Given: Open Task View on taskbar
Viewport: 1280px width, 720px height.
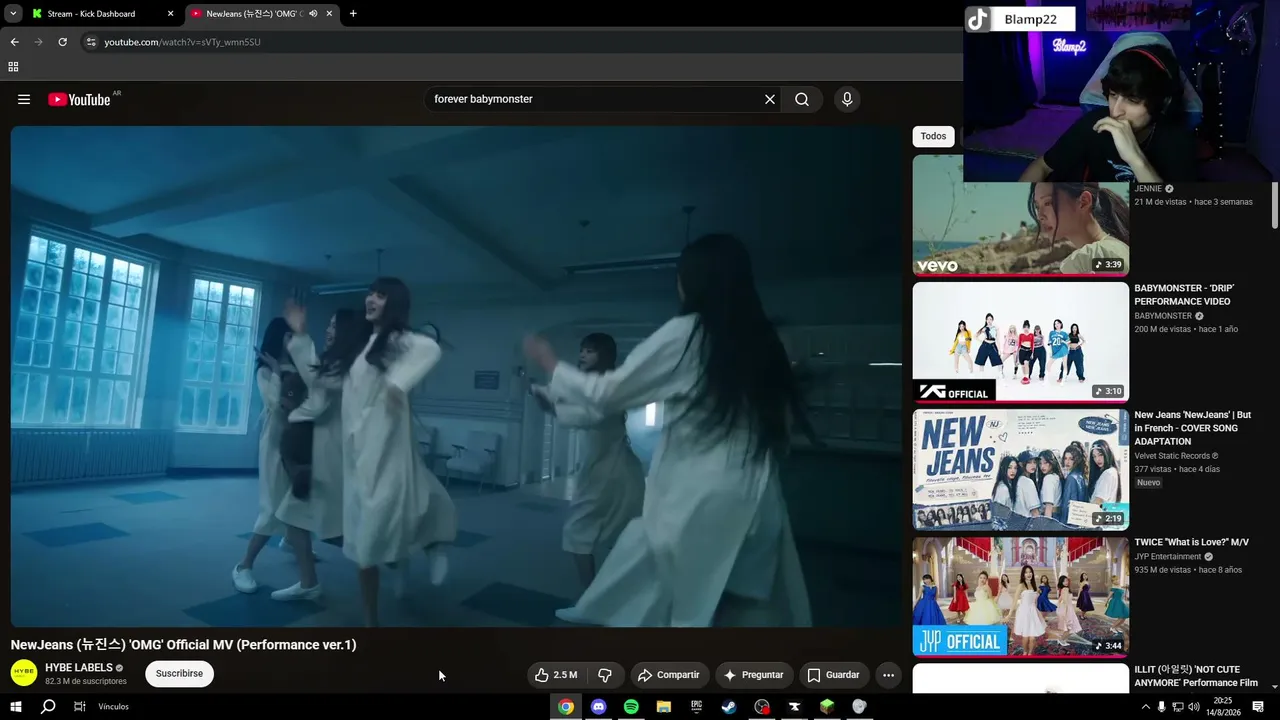Looking at the screenshot, I should (x=79, y=707).
